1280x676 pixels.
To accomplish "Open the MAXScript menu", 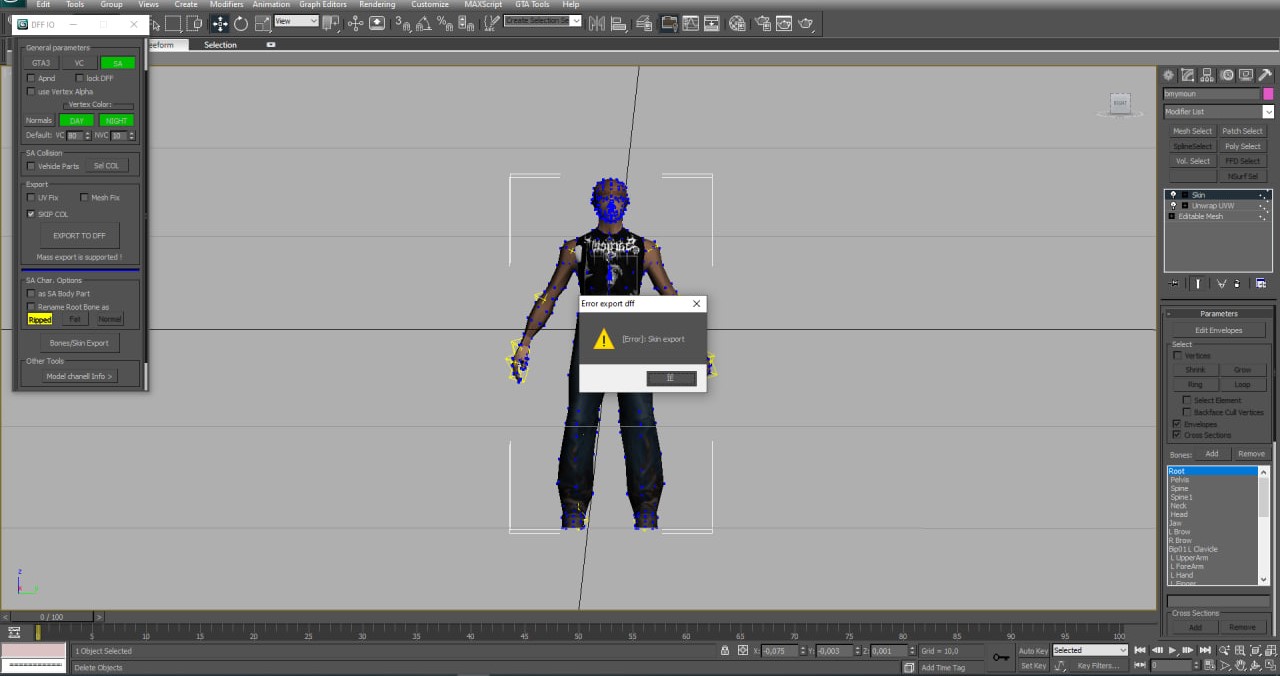I will click(483, 5).
